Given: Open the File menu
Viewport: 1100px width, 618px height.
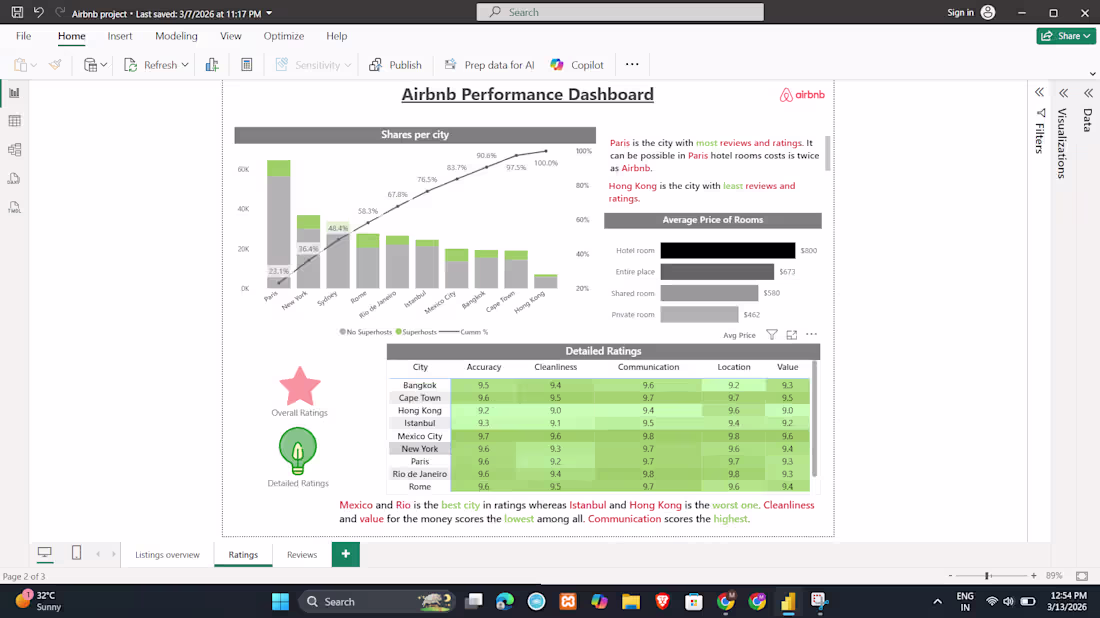Looking at the screenshot, I should 23,36.
